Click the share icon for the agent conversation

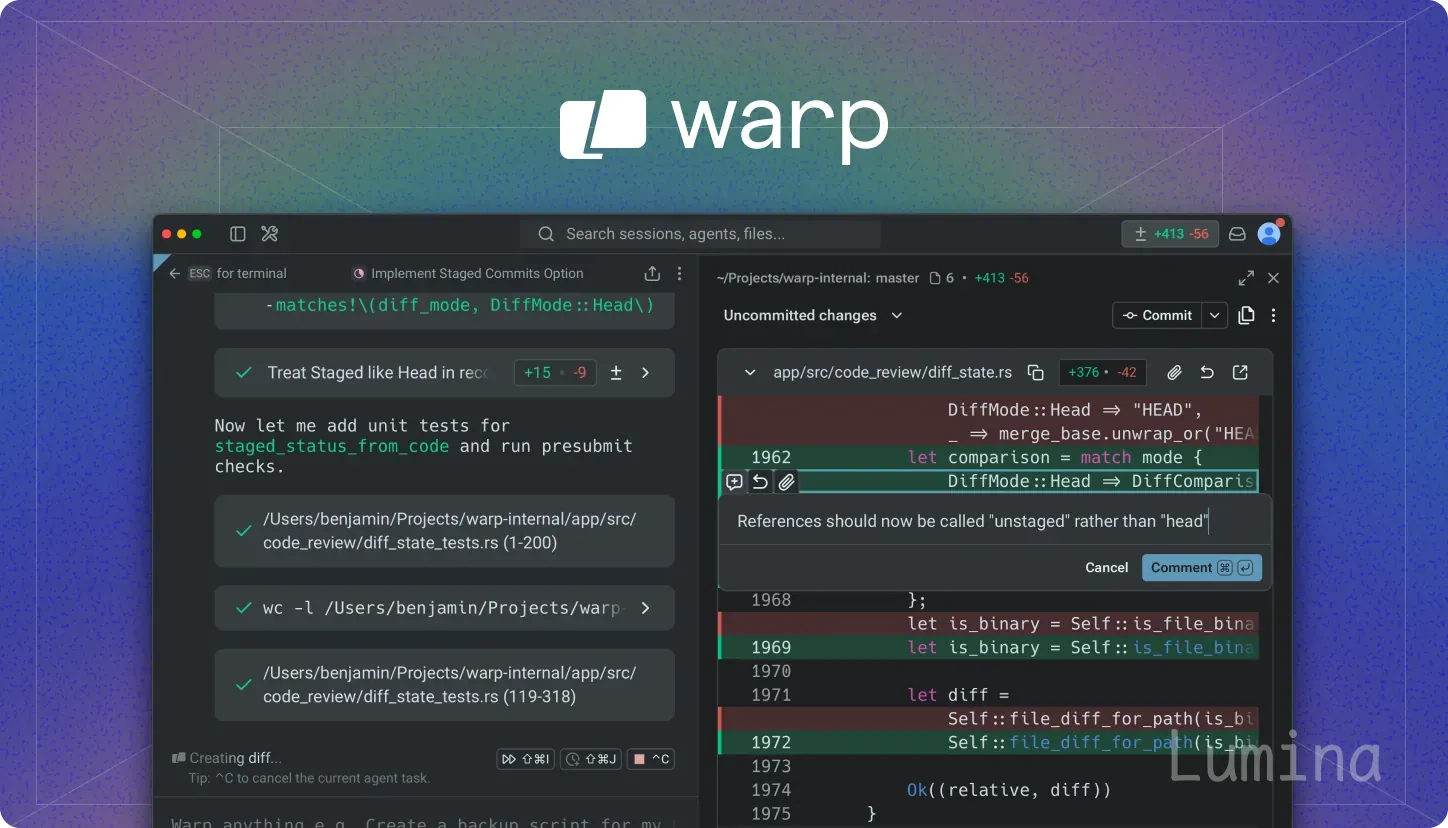click(x=652, y=273)
